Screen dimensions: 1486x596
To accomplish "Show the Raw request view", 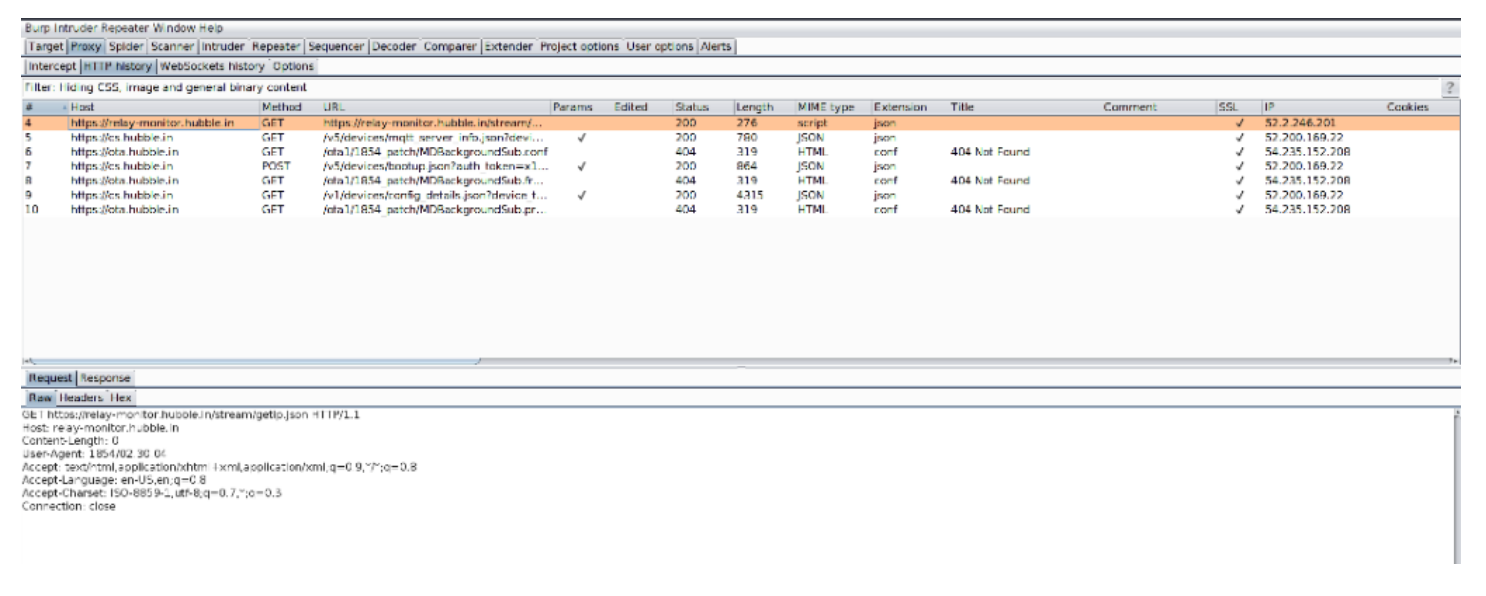I will [x=40, y=397].
